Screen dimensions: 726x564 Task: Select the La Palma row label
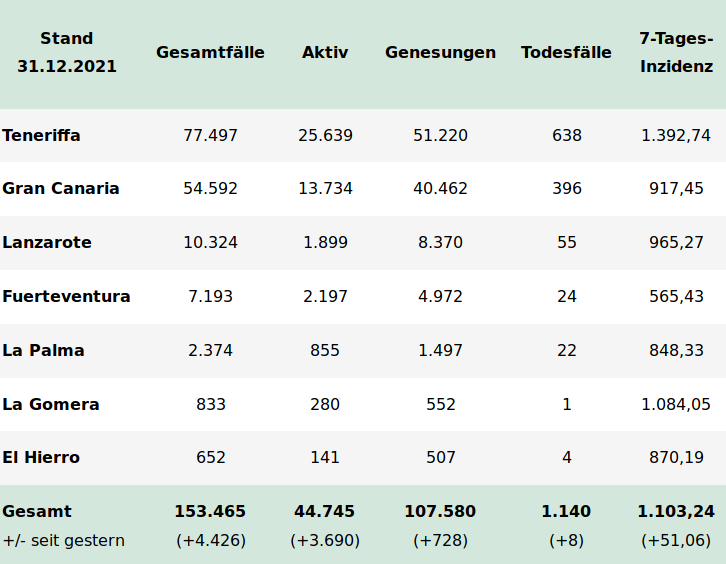tap(43, 351)
